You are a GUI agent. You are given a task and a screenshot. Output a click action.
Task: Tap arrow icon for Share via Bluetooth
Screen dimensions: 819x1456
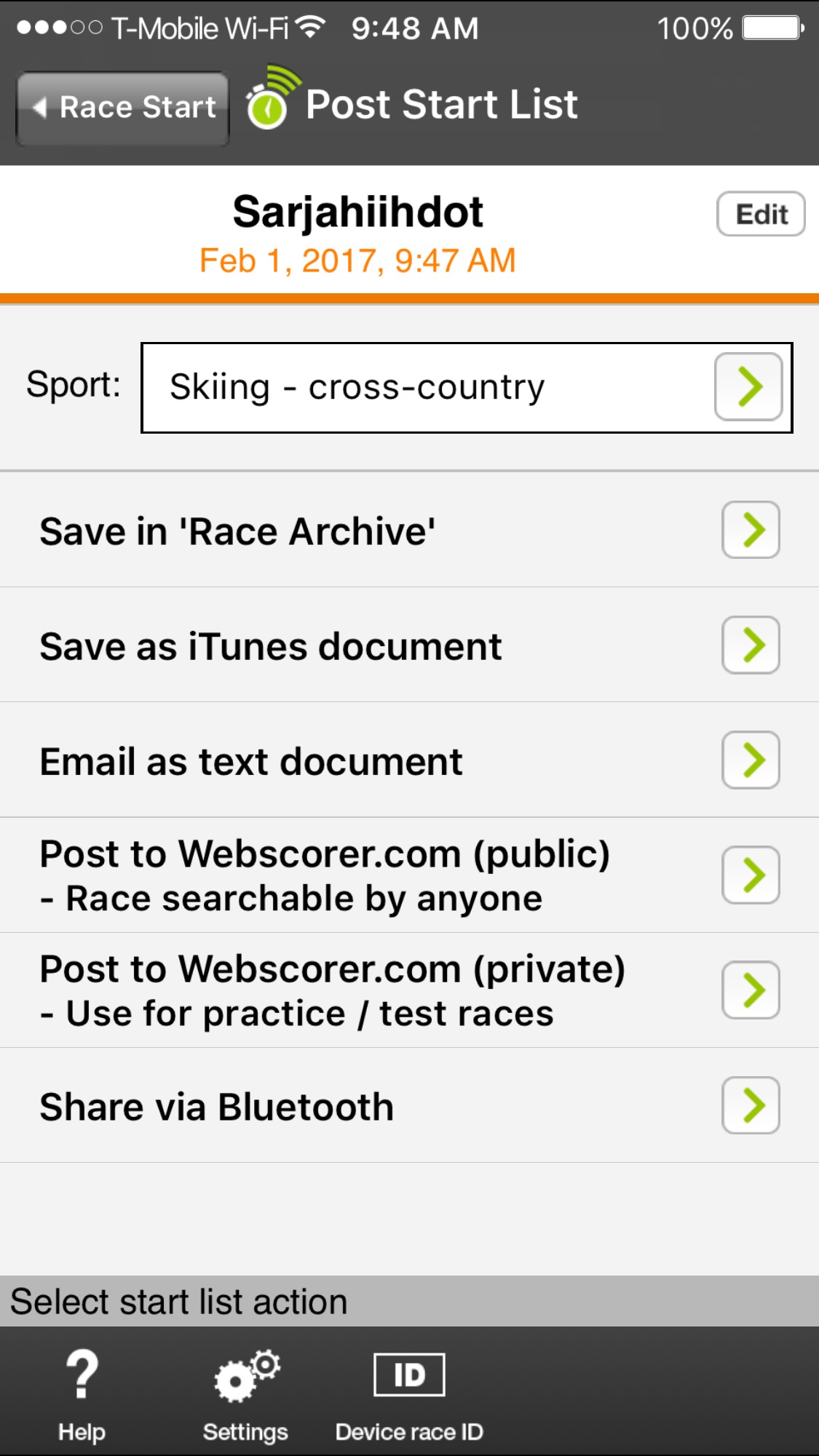coord(751,1105)
